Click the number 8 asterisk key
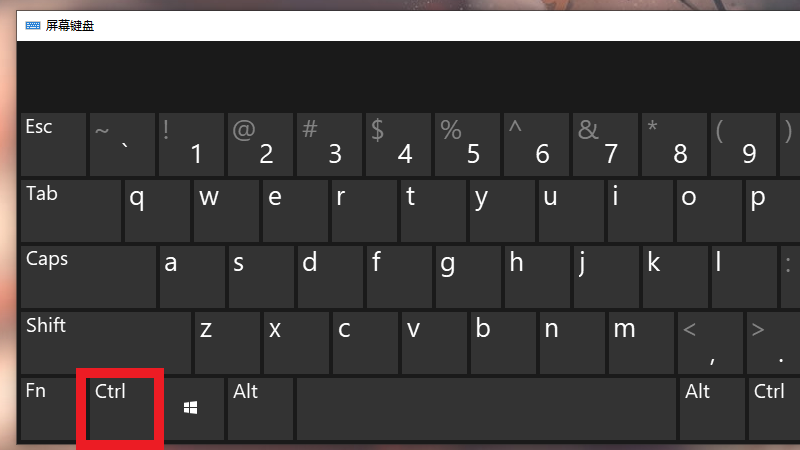Viewport: 800px width, 450px height. click(674, 144)
